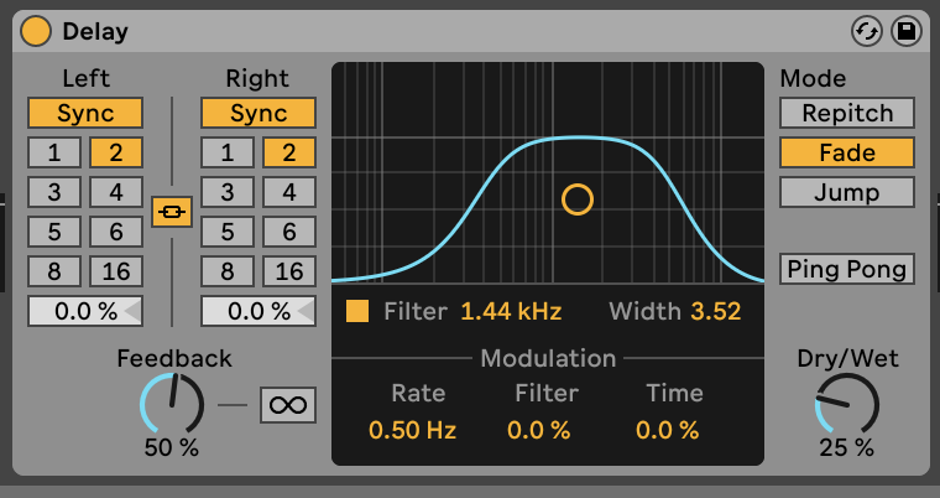Select Right delay time 6

point(289,232)
